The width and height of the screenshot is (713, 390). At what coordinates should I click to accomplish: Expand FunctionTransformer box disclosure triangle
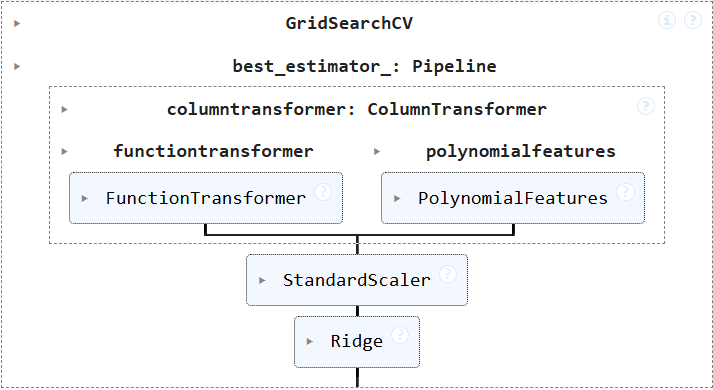coord(85,198)
